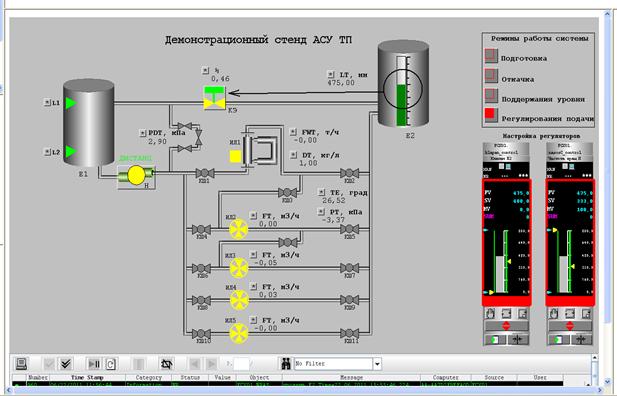Screen dimensions: 617x396
Task: Switch pump faceplate (MV 100,0) to manual hand mode
Action: point(554,314)
